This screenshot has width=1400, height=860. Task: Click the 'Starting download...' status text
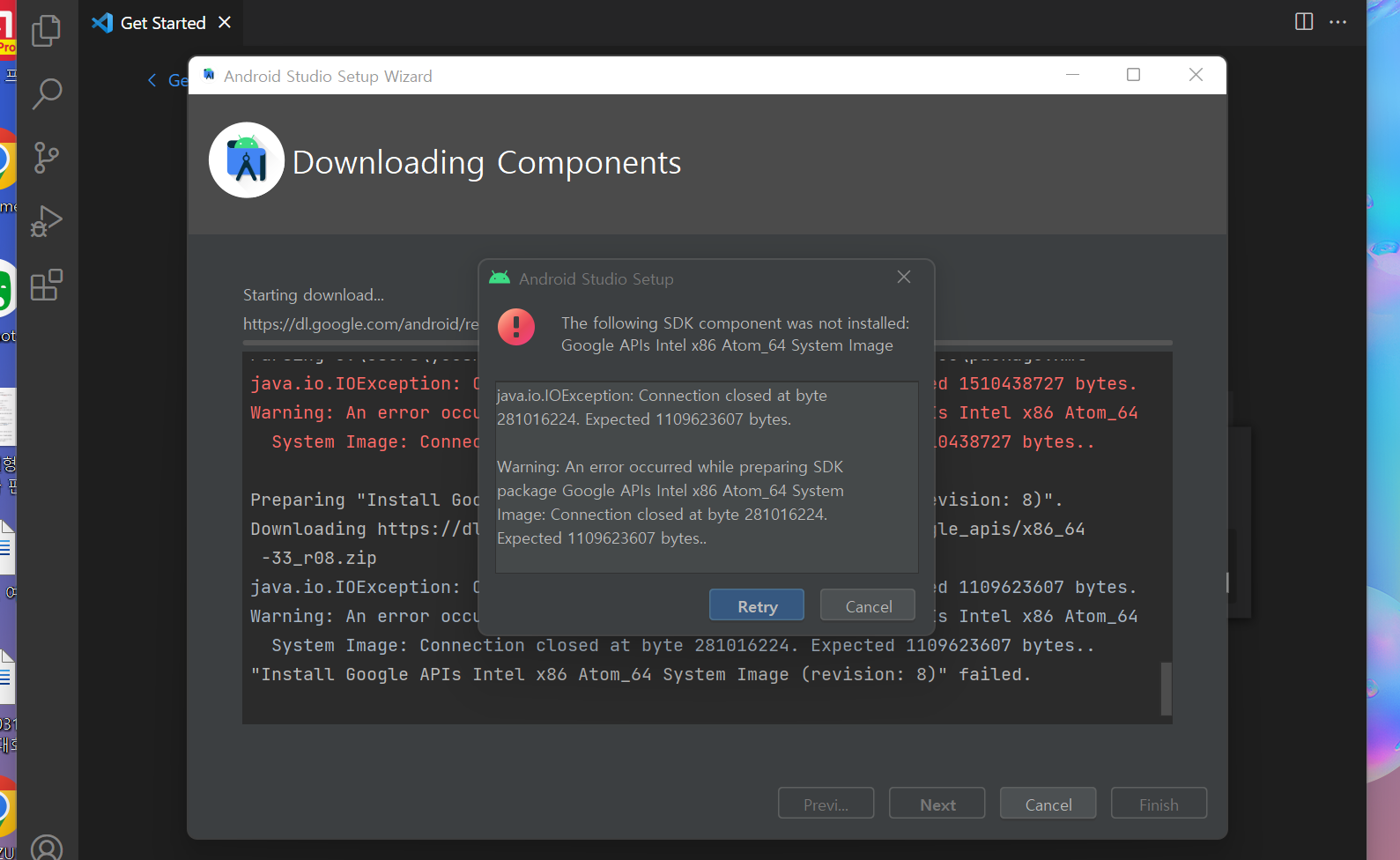pyautogui.click(x=314, y=295)
